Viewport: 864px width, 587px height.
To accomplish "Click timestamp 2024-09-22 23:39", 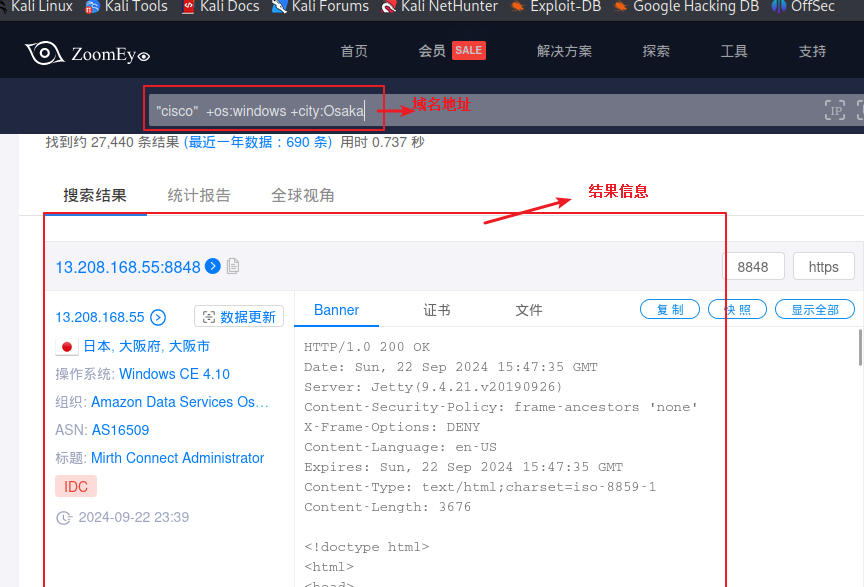I will (x=134, y=517).
